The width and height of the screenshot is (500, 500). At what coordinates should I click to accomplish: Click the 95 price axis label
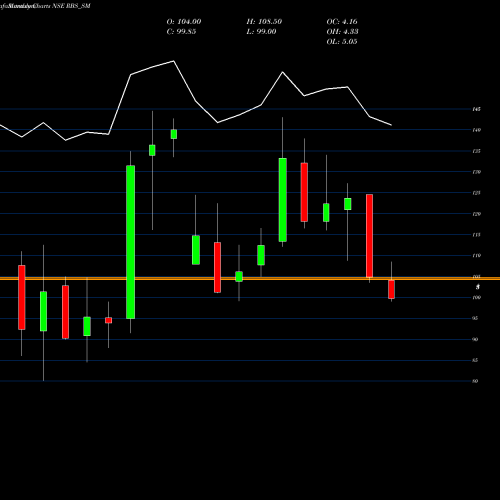click(x=475, y=318)
